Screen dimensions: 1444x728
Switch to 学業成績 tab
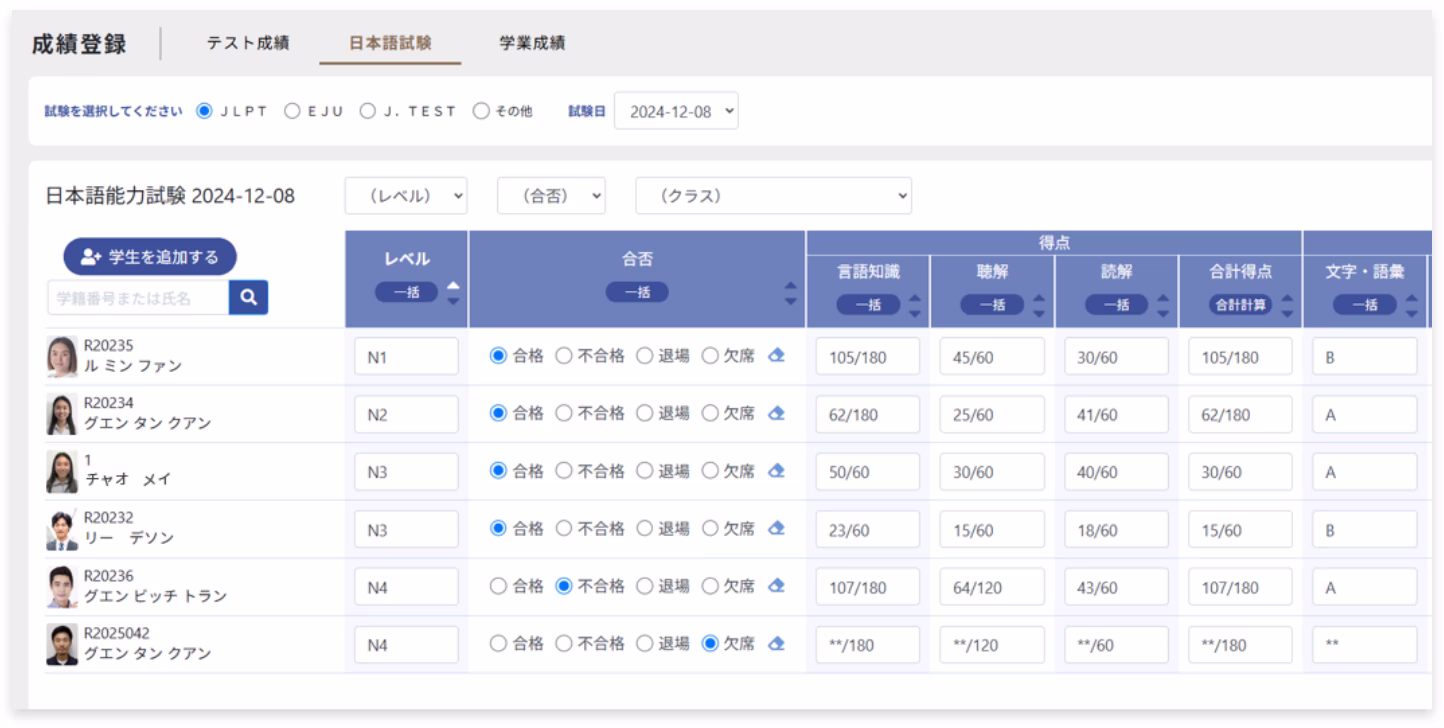(x=532, y=43)
